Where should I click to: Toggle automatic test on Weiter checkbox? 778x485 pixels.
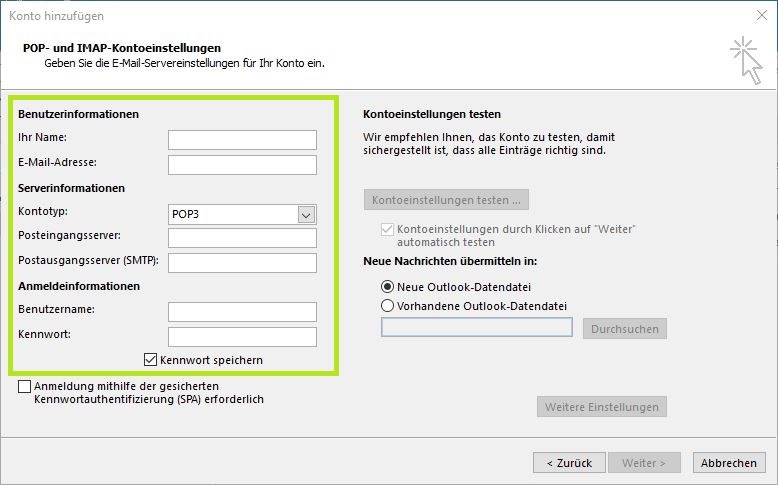point(387,230)
